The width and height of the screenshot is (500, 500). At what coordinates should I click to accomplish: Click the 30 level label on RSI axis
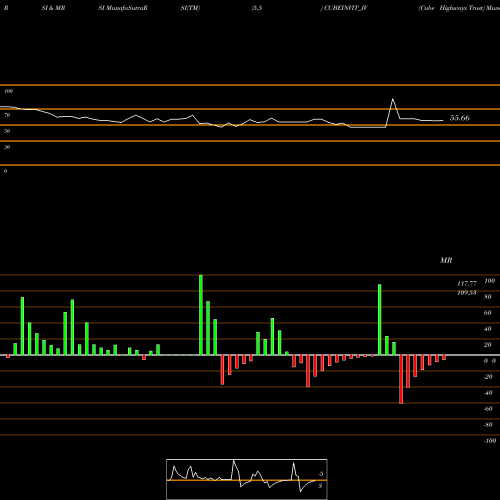point(7,147)
